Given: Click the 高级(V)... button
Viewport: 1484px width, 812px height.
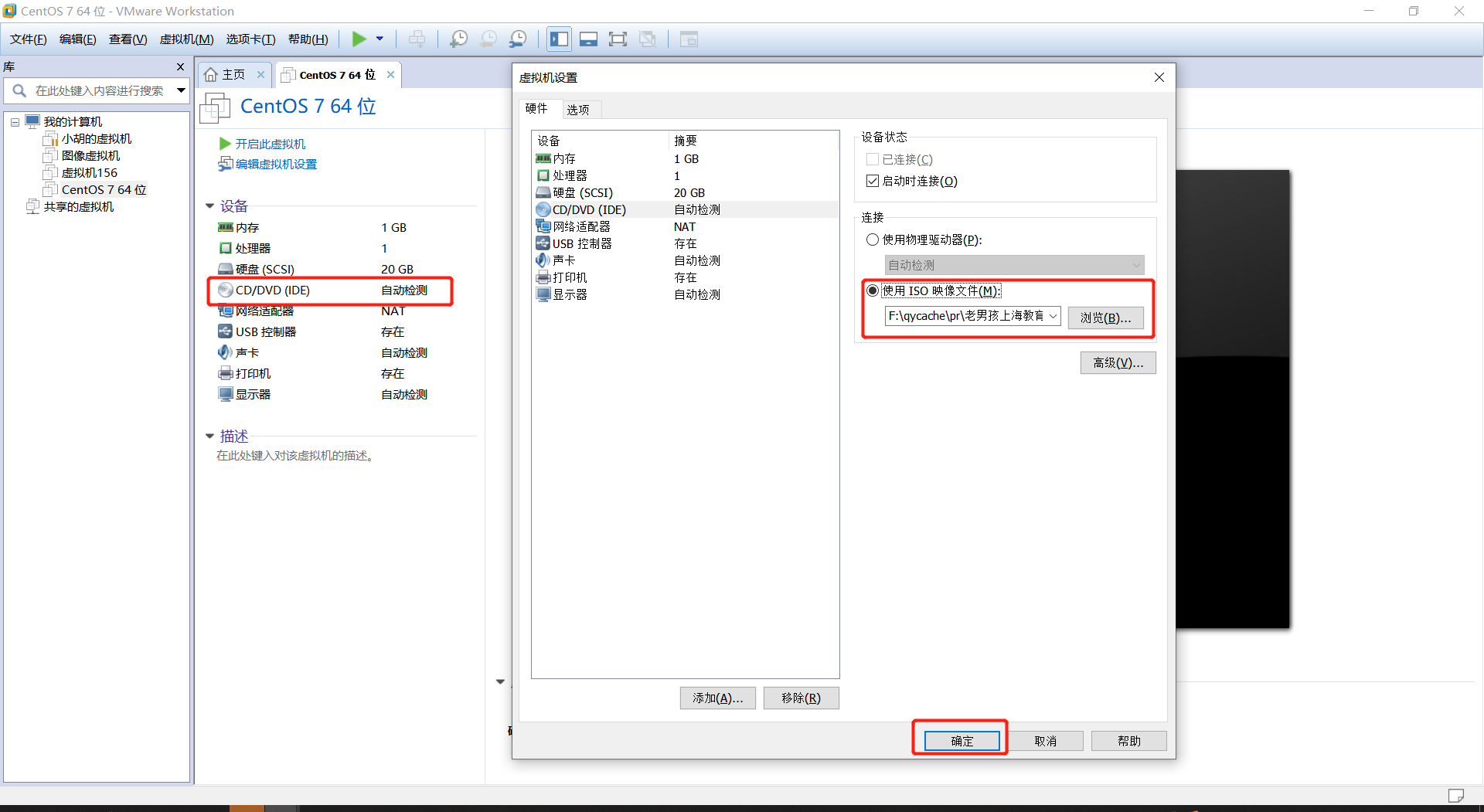Looking at the screenshot, I should tap(1118, 362).
